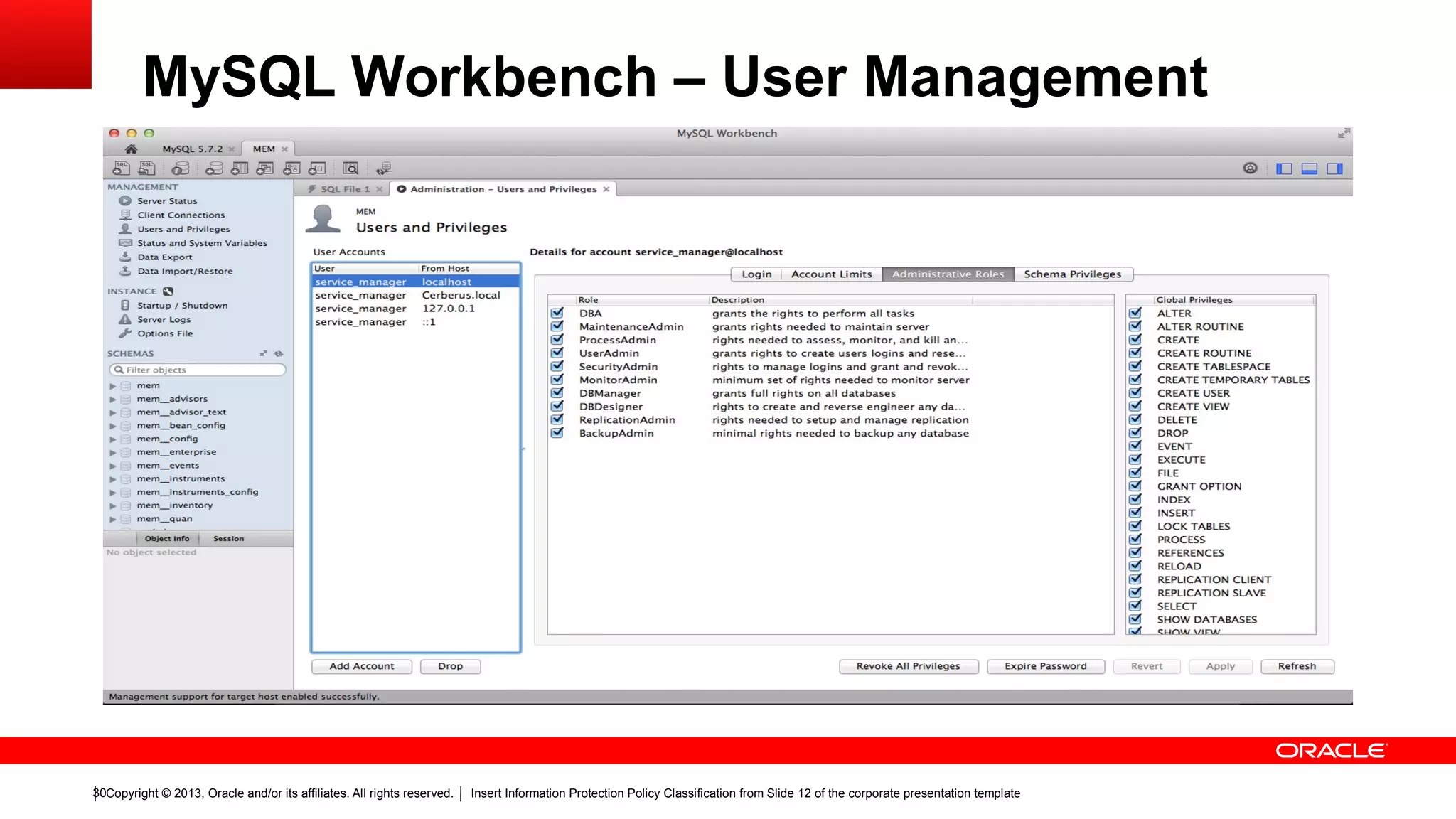Viewport: 1456px width, 819px height.
Task: Close the Users and Privileges tab
Action: 606,189
